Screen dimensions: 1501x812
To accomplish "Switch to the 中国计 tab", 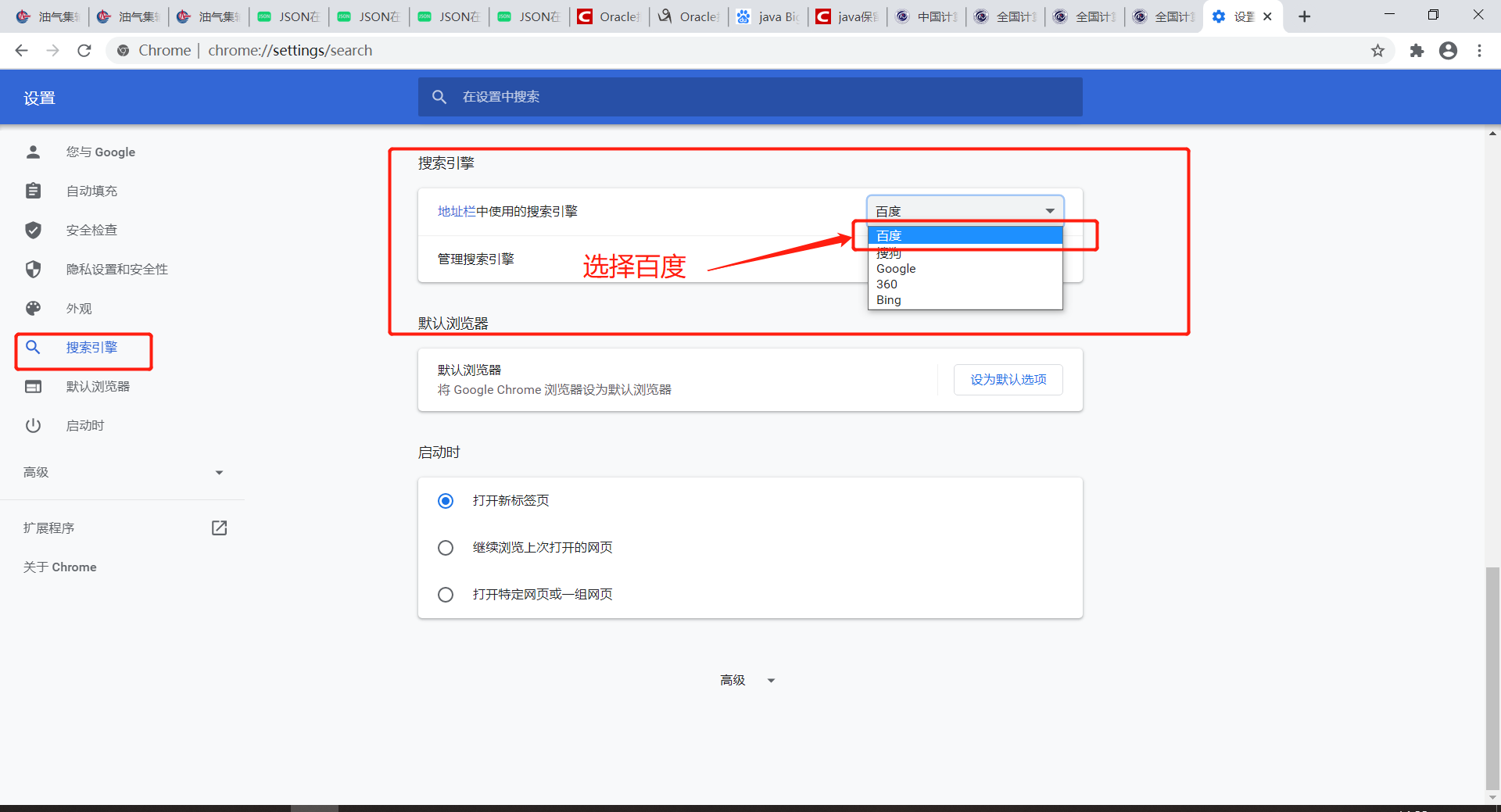I will pyautogui.click(x=926, y=16).
